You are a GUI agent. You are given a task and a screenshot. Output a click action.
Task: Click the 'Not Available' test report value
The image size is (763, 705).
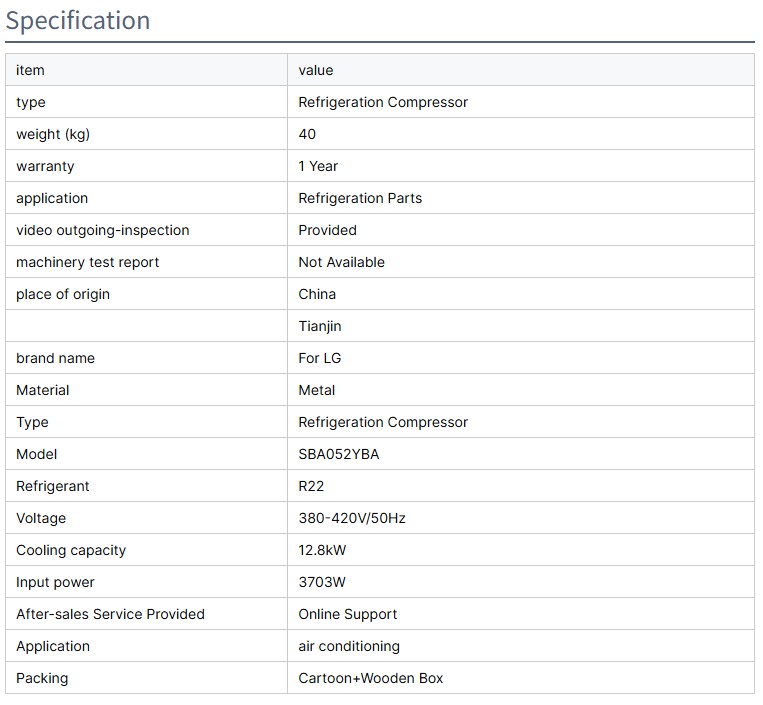[x=341, y=262]
